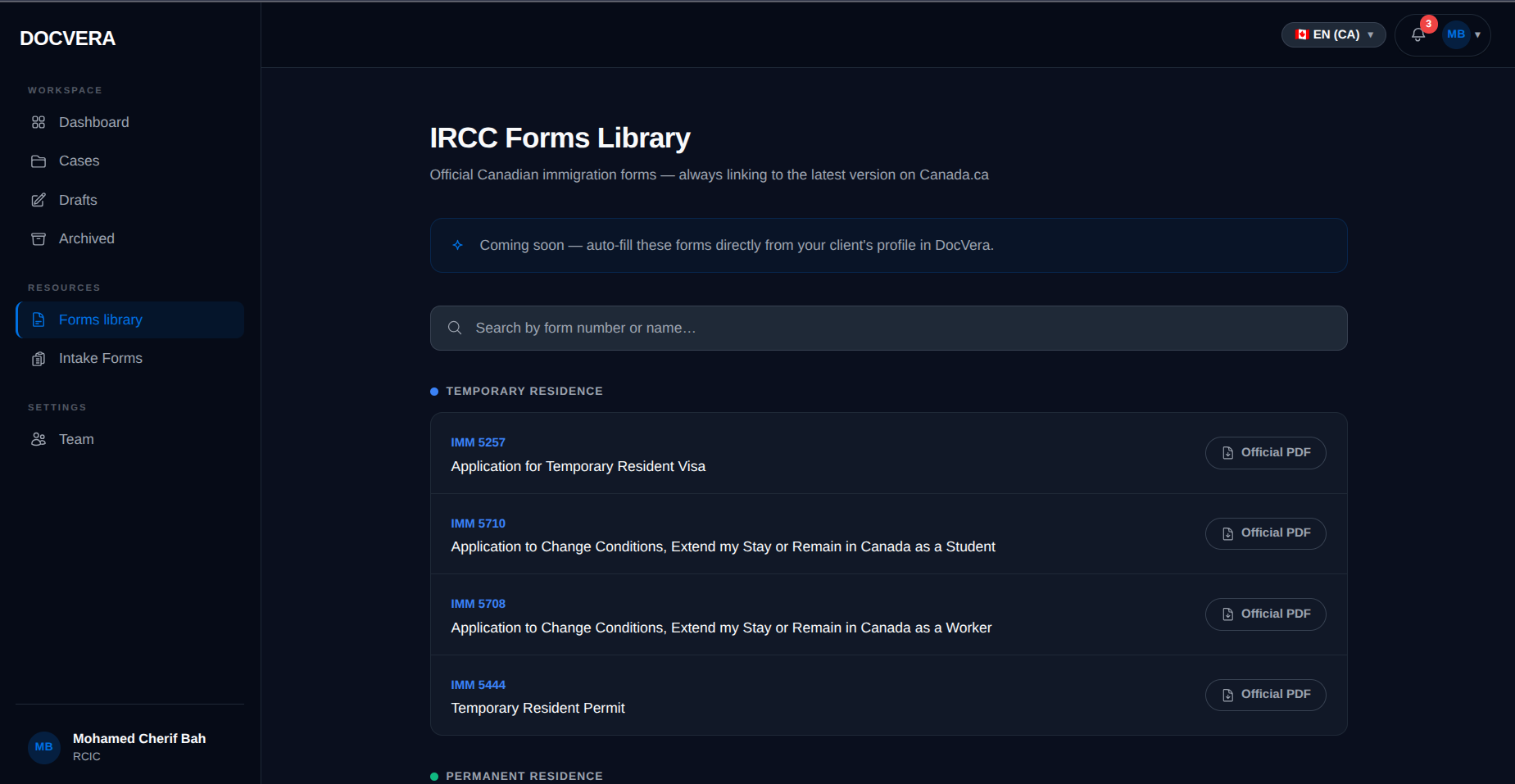Click MB avatar beside Mohamed Cherif Bah
Screen dimensions: 1515x784
44,747
